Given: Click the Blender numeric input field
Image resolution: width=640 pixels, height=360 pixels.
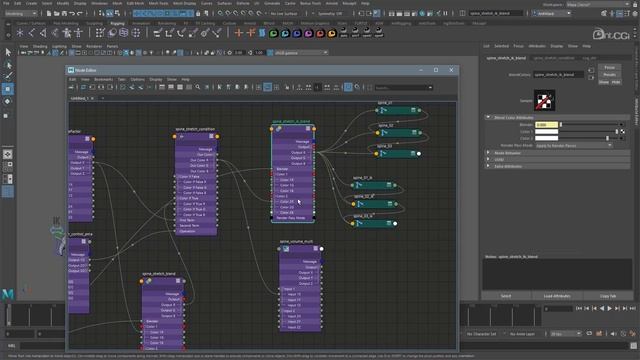Looking at the screenshot, I should [546, 124].
